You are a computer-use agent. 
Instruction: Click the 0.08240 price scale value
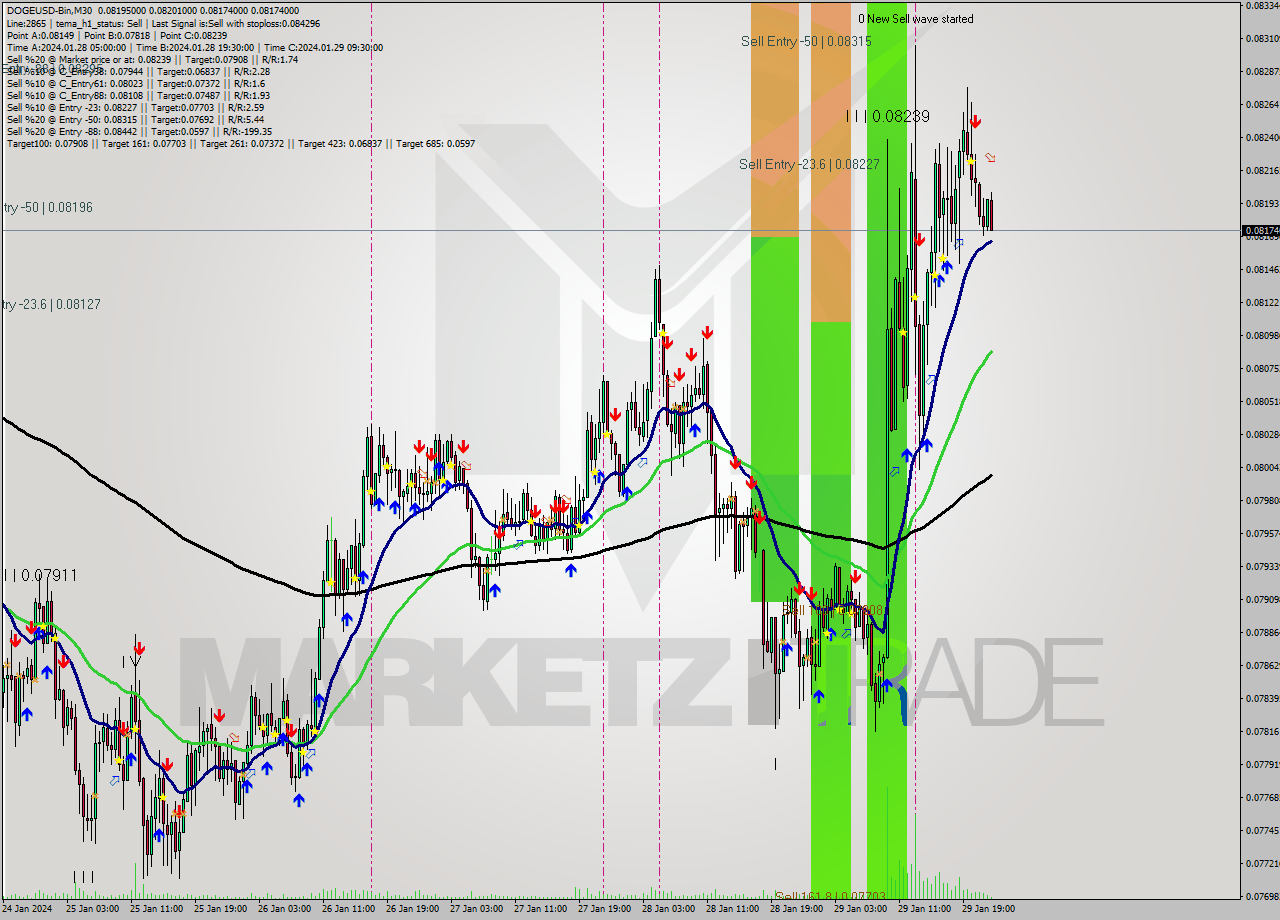pos(1261,137)
